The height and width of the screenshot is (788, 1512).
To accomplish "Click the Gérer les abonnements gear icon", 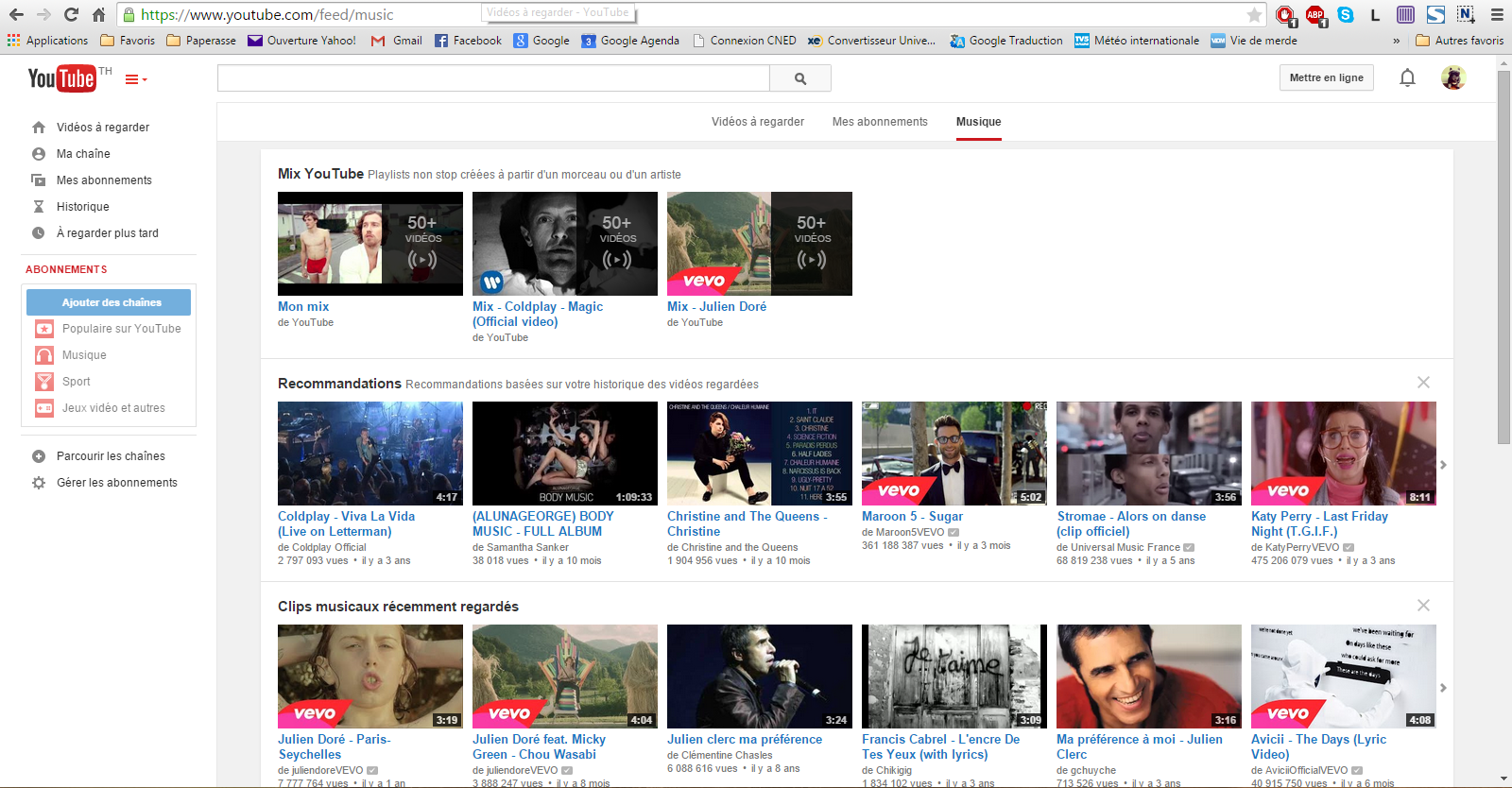I will pos(39,483).
